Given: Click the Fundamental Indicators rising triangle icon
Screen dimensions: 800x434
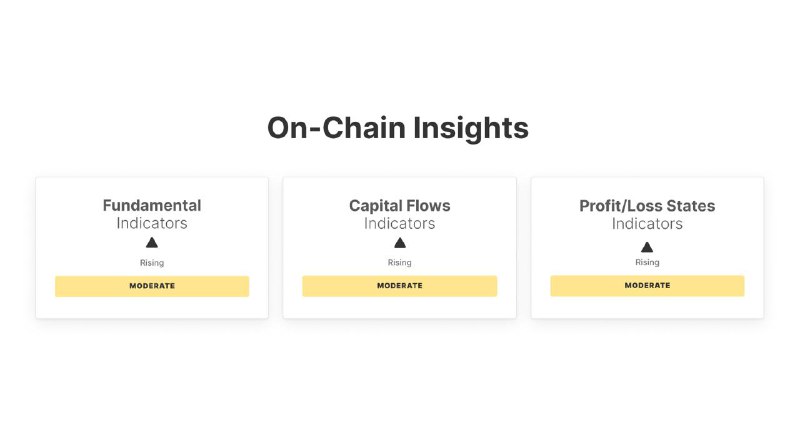Looking at the screenshot, I should [x=152, y=243].
